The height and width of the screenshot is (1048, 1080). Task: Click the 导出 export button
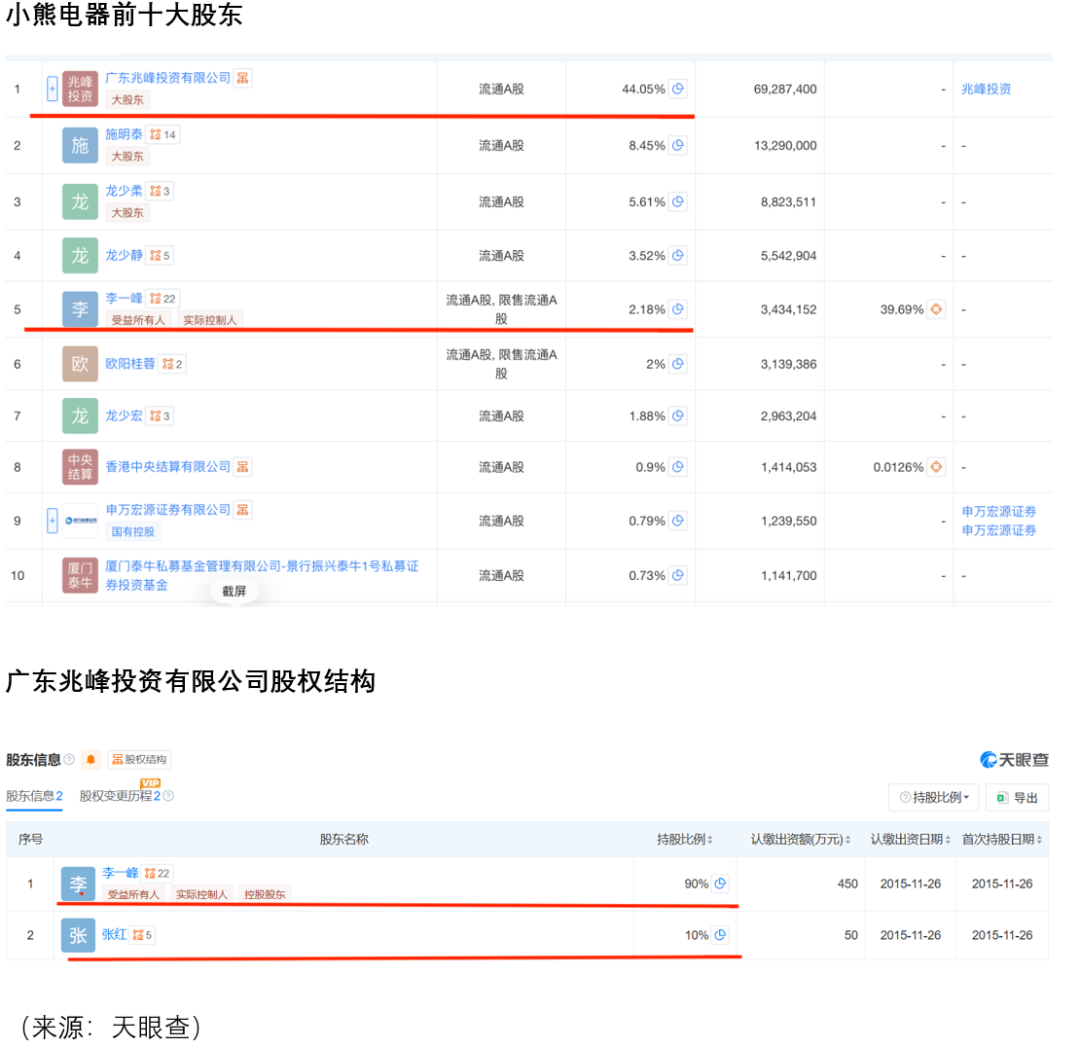1017,797
